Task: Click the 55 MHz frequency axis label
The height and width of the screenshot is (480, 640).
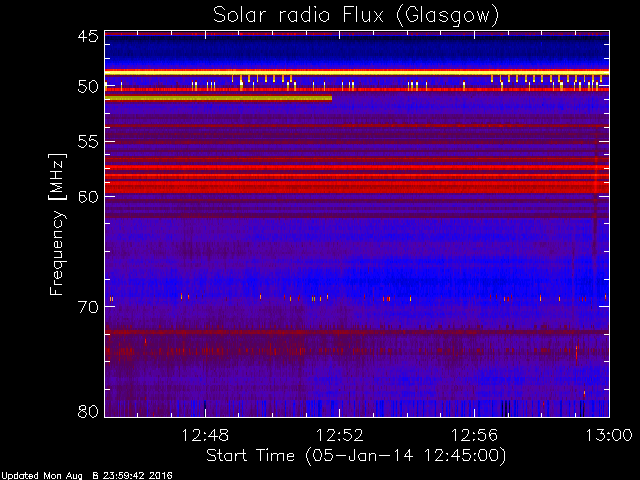Action: click(88, 142)
